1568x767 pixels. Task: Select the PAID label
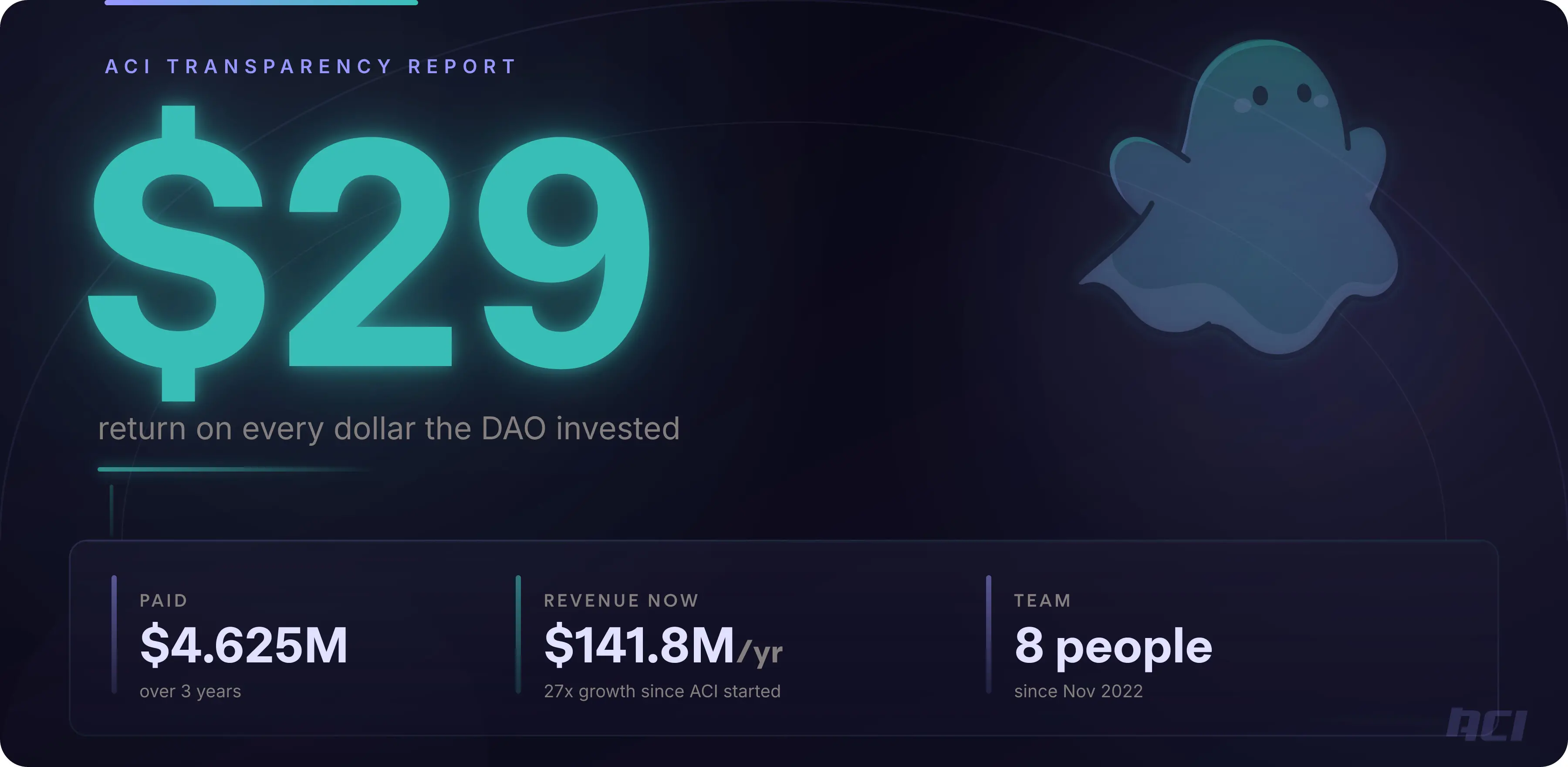coord(163,601)
